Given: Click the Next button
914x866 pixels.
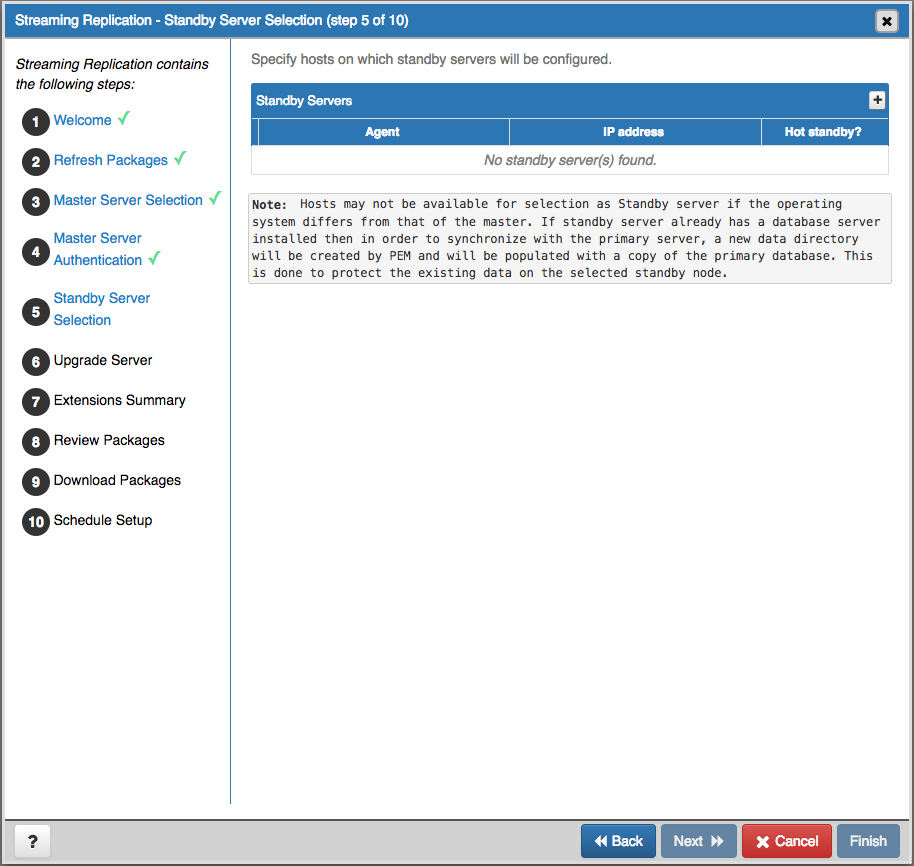Looking at the screenshot, I should [x=698, y=841].
